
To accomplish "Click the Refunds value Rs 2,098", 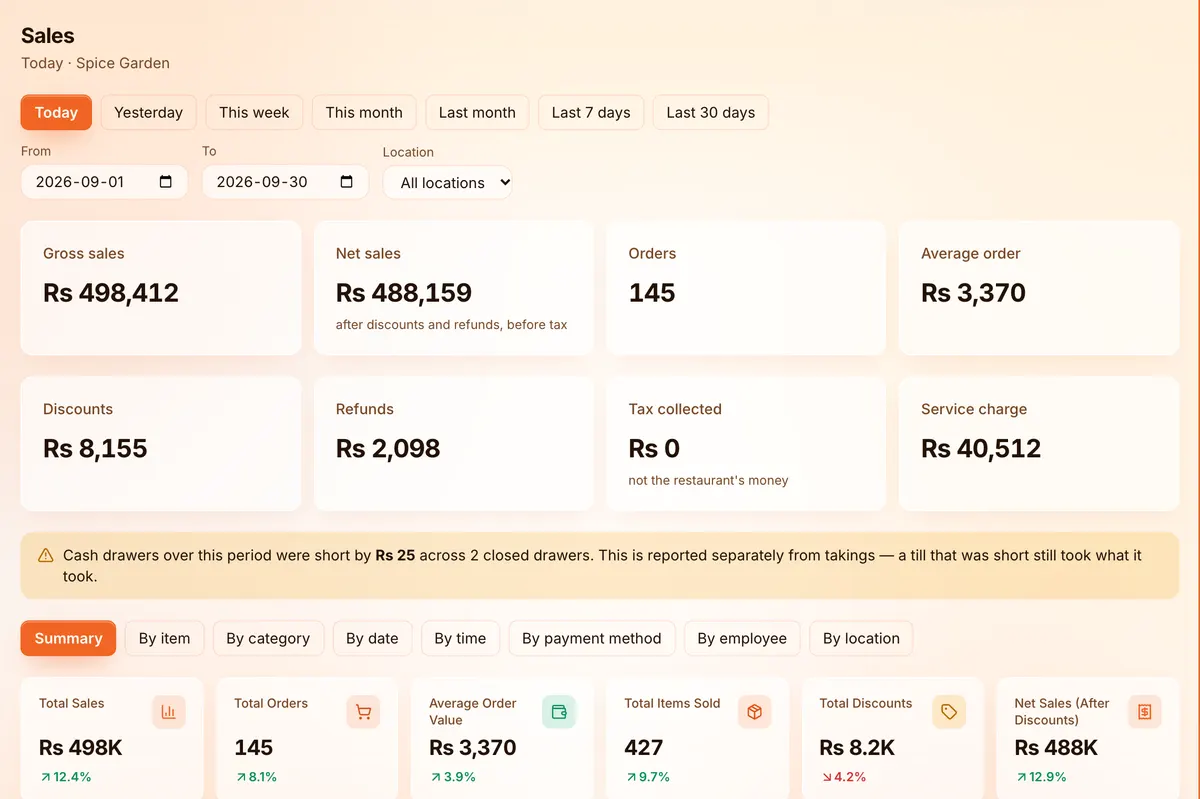I will point(388,449).
